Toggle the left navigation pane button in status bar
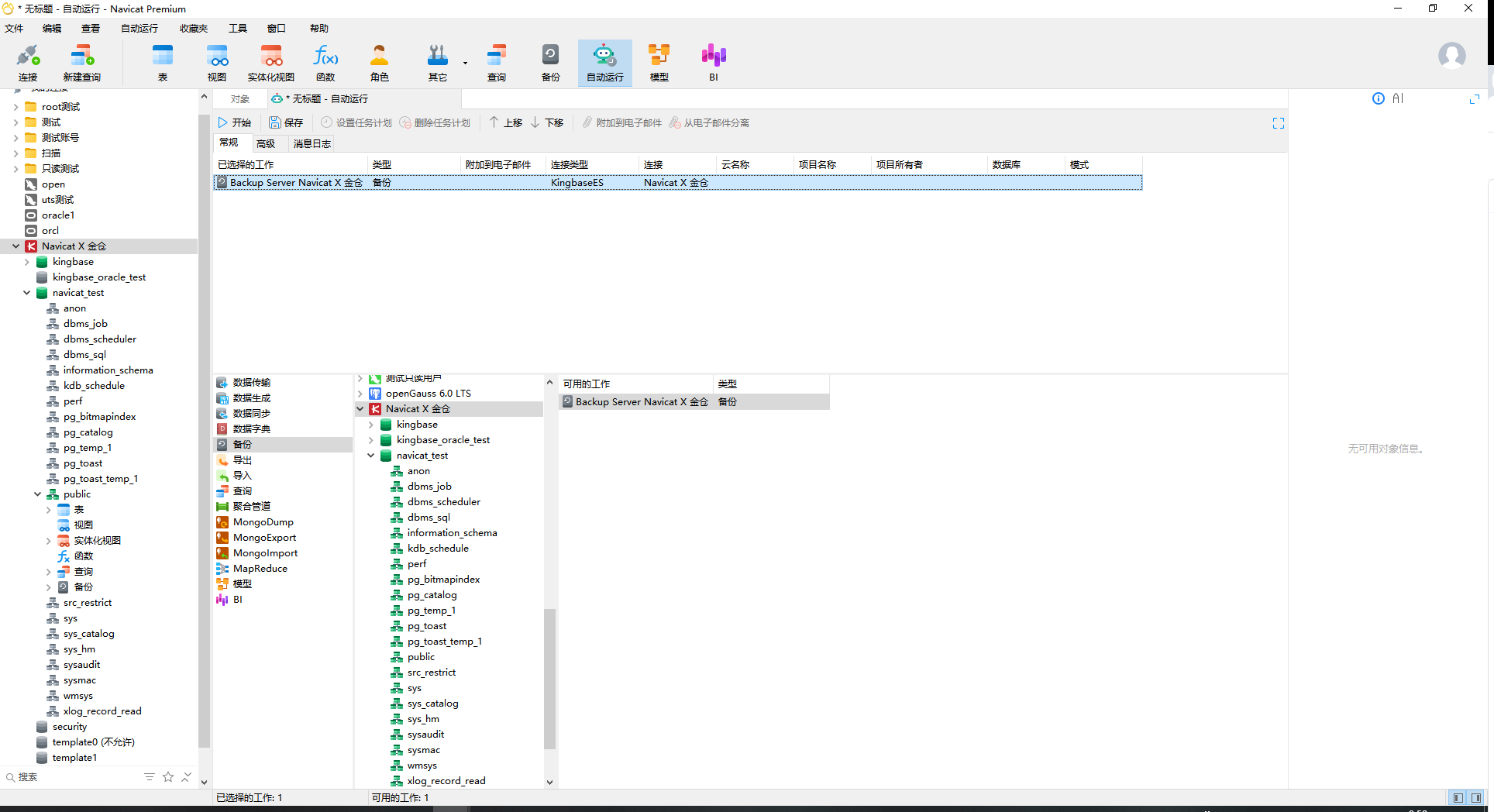Viewport: 1494px width, 812px height. [1458, 798]
